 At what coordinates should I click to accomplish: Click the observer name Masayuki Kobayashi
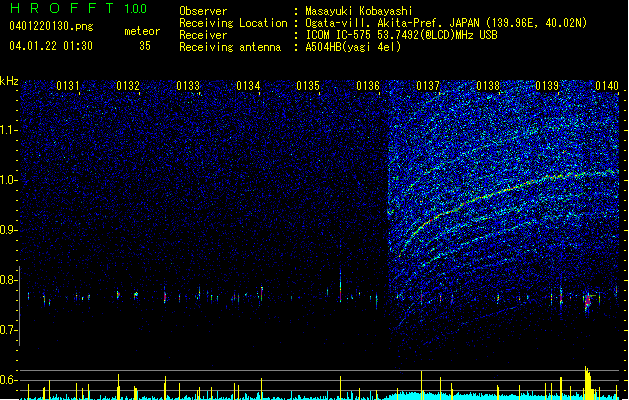pos(359,11)
